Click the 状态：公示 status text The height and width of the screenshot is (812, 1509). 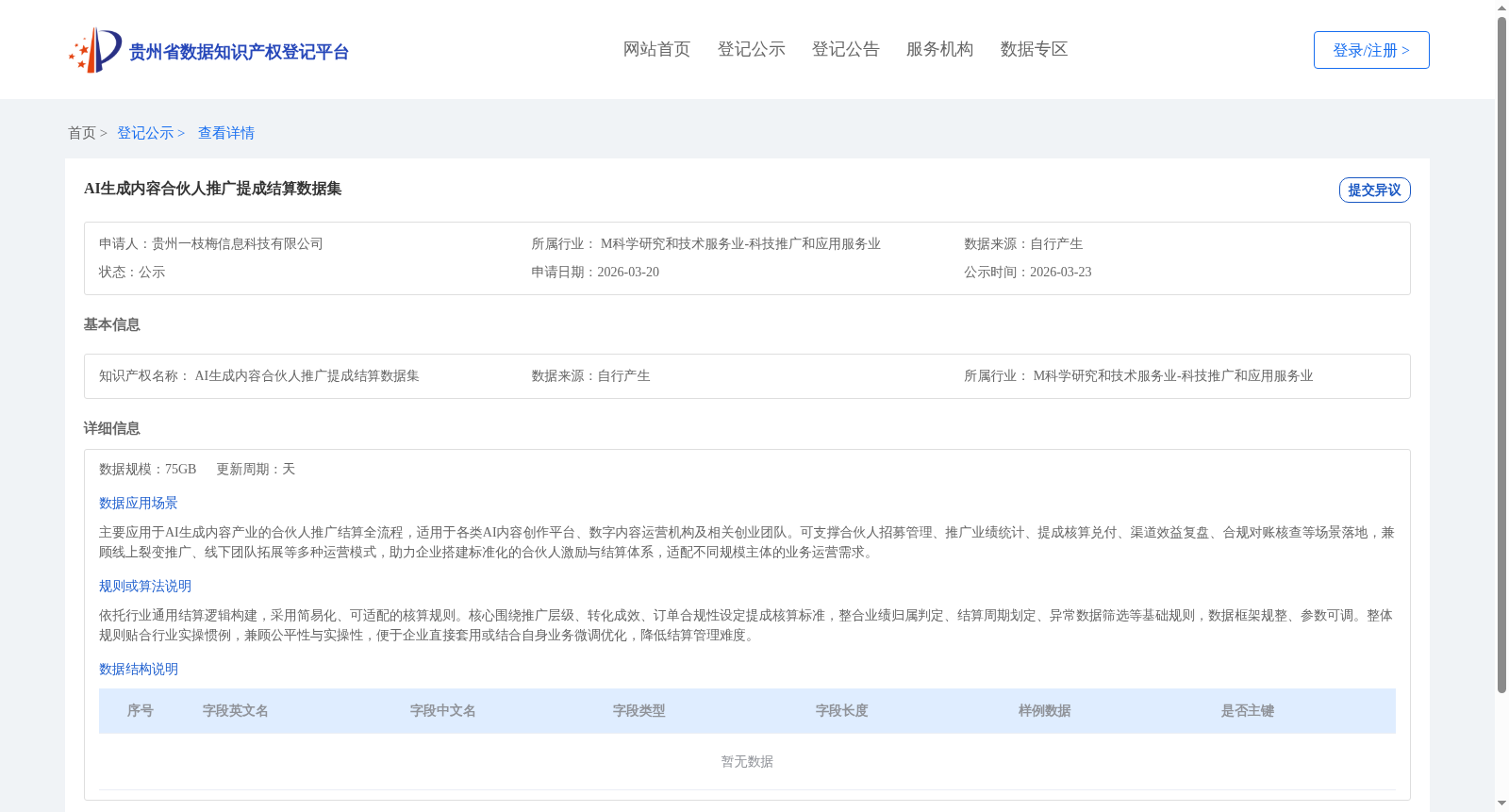(x=132, y=272)
